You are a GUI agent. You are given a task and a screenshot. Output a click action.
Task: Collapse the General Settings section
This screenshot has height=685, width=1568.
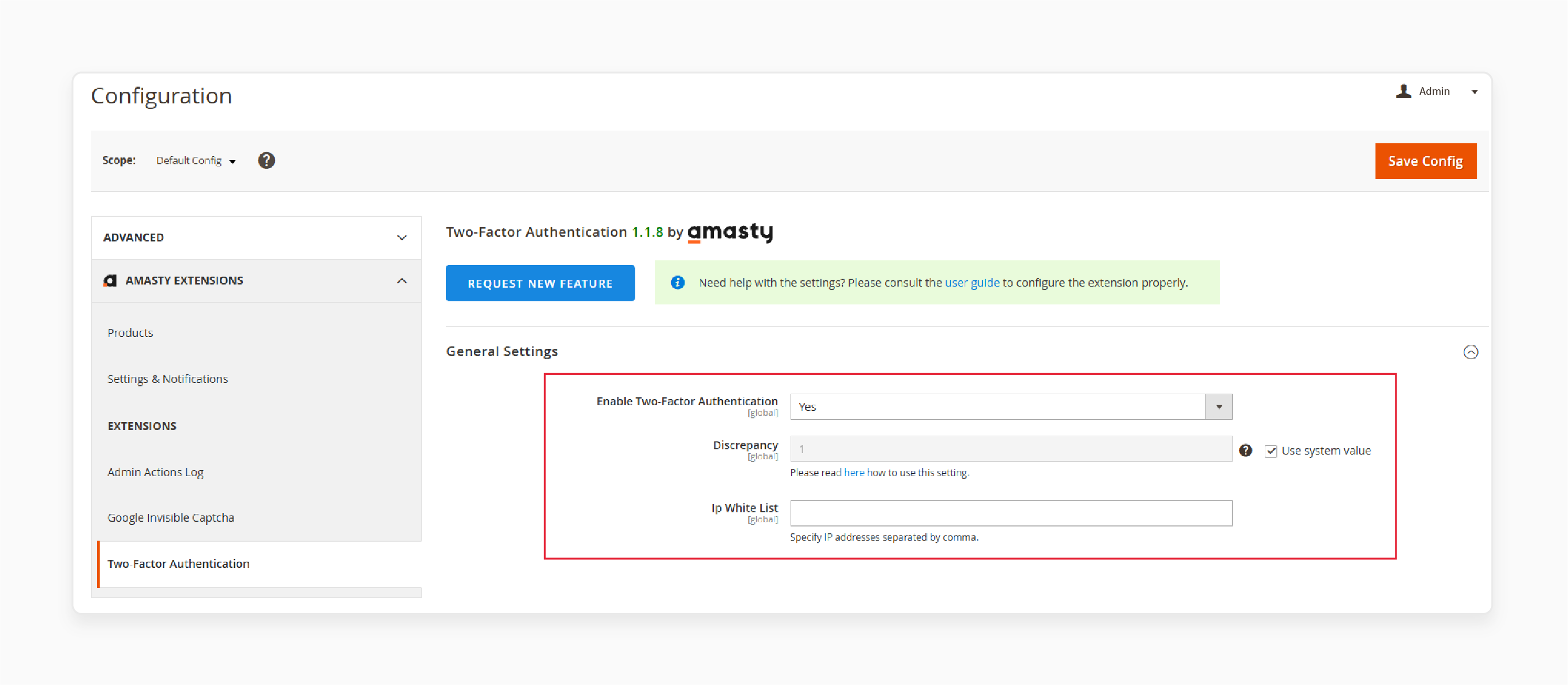[x=1470, y=352]
